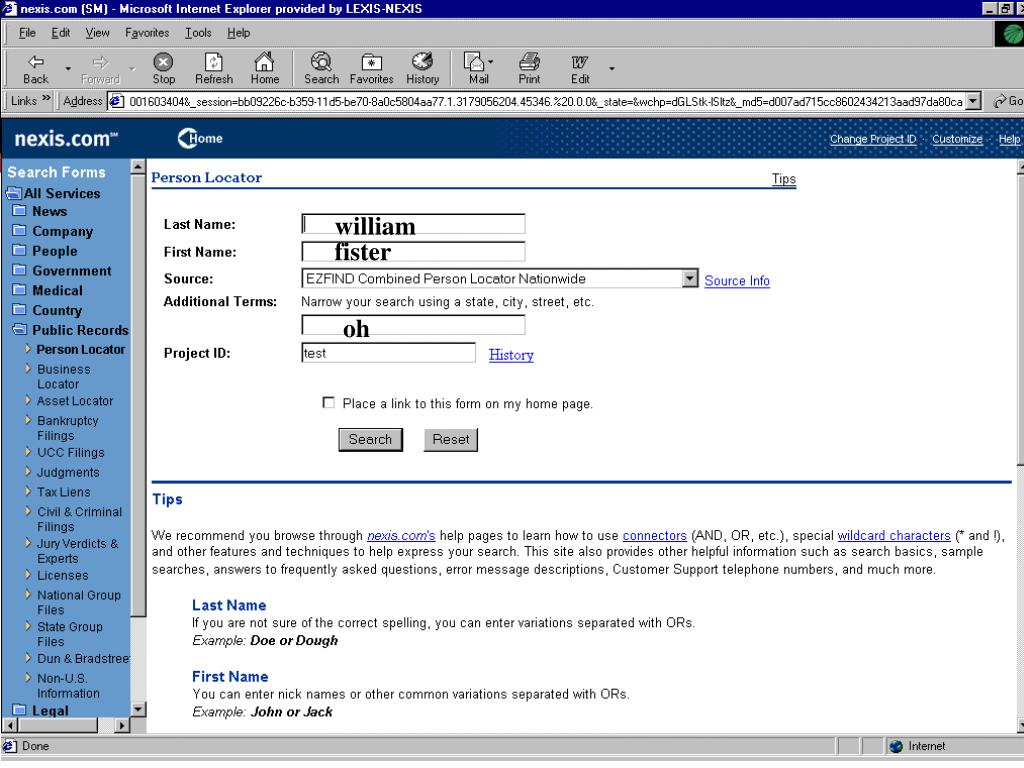Click the sidebar horizontal scroll right arrow

click(x=122, y=725)
